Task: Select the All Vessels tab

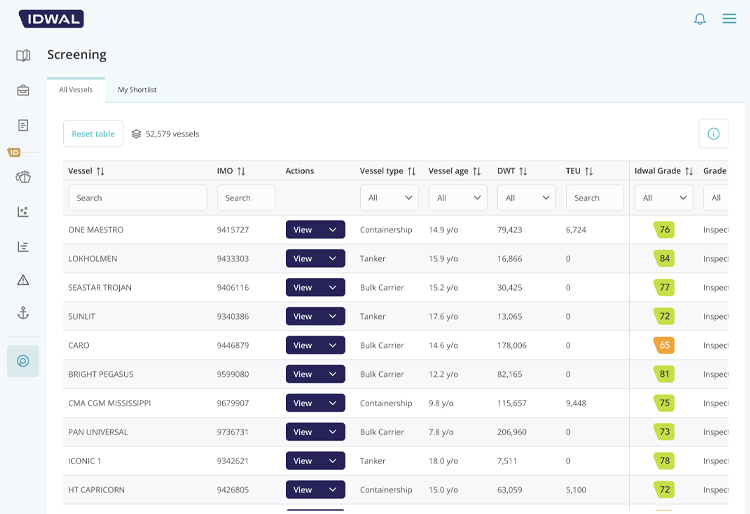Action: (x=76, y=90)
